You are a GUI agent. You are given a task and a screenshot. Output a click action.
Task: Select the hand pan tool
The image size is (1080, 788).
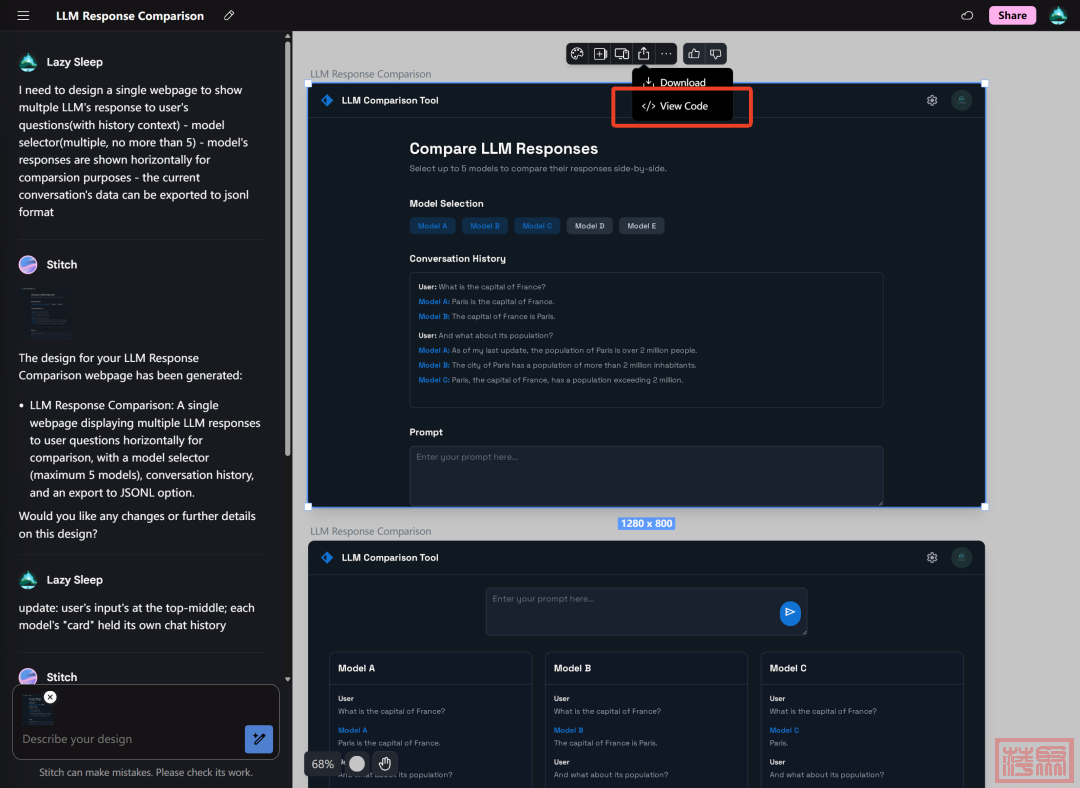(x=384, y=763)
